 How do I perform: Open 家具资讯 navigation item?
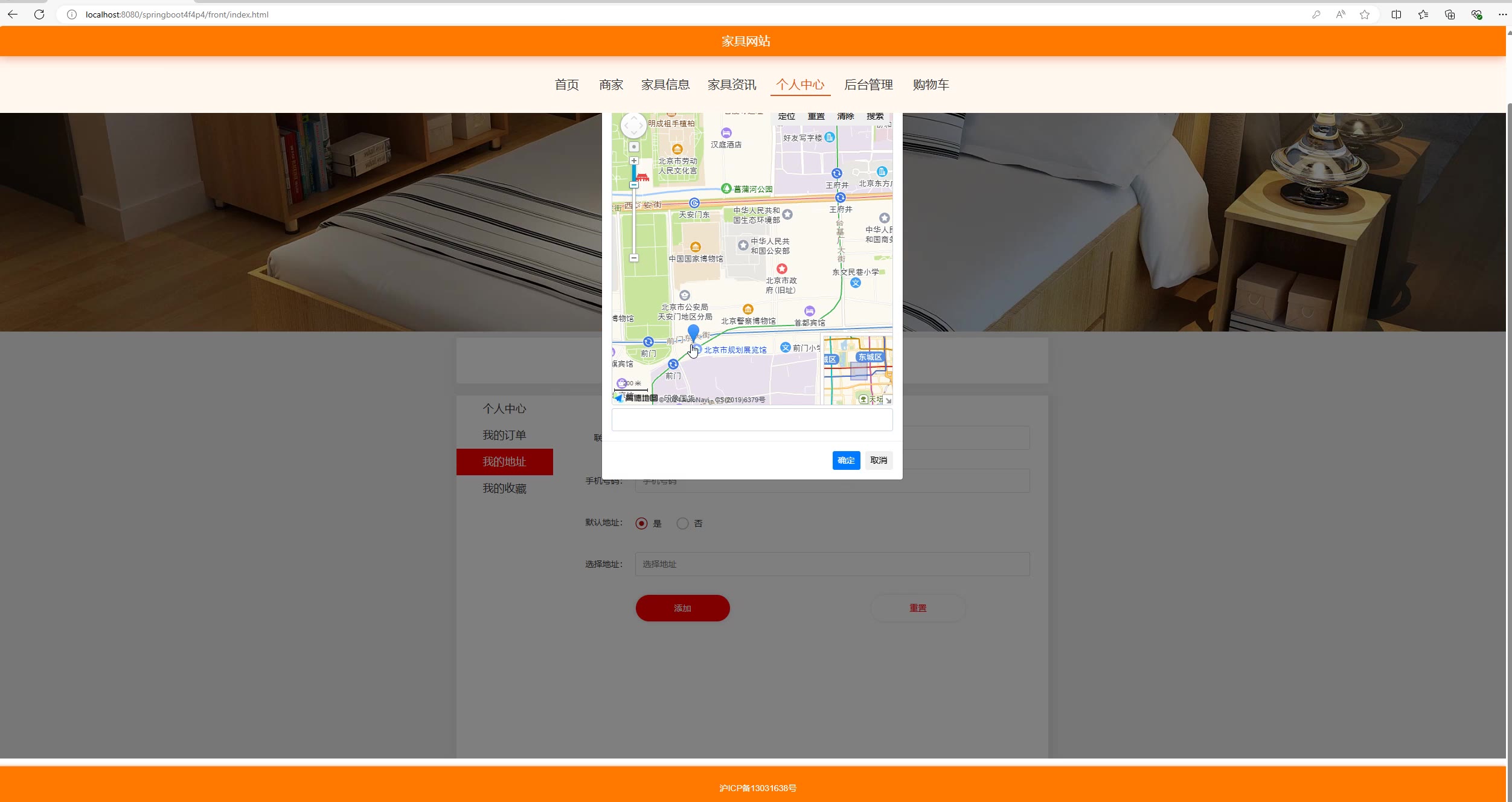coord(732,85)
